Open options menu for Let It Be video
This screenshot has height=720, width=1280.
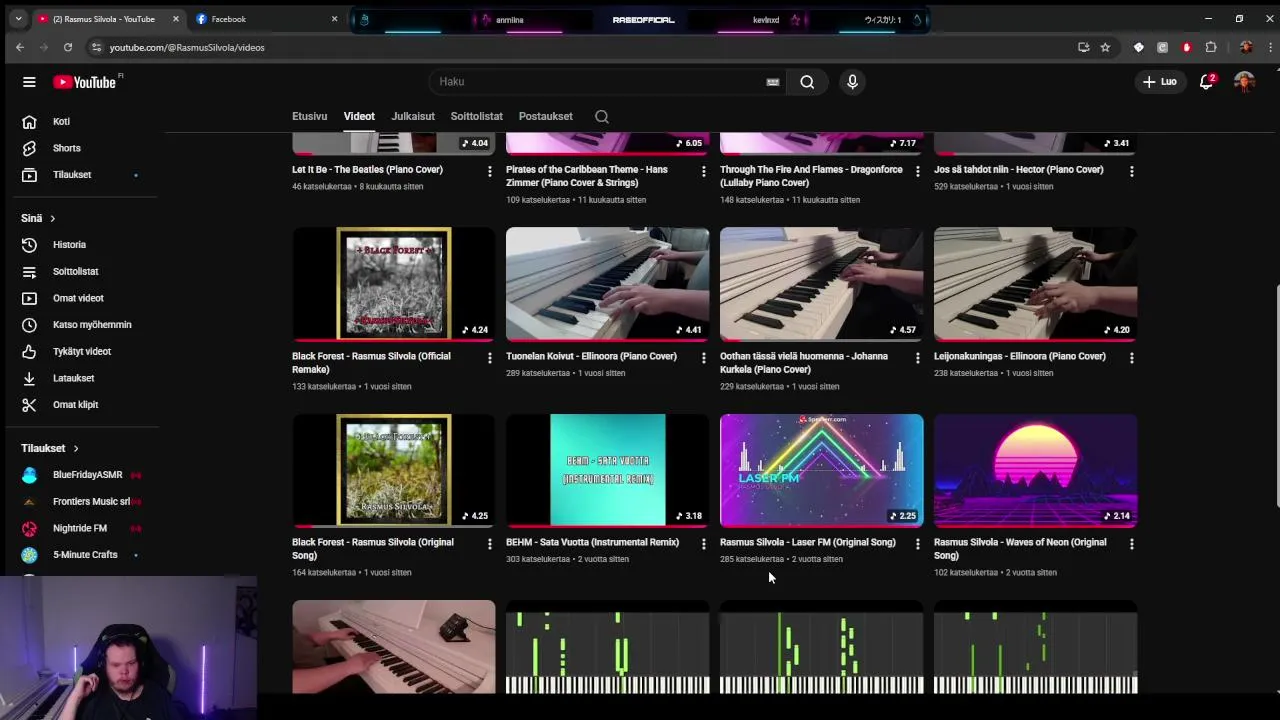coord(489,171)
